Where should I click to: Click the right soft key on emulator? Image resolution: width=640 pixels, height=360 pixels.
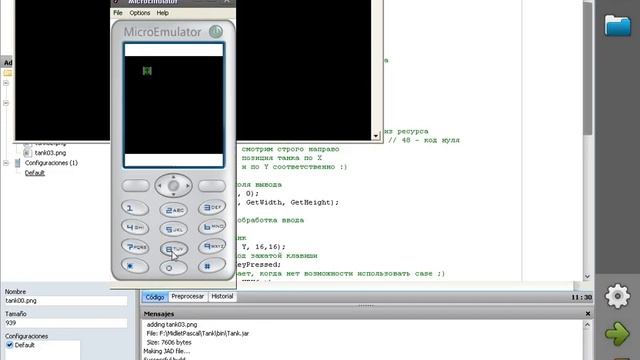212,186
